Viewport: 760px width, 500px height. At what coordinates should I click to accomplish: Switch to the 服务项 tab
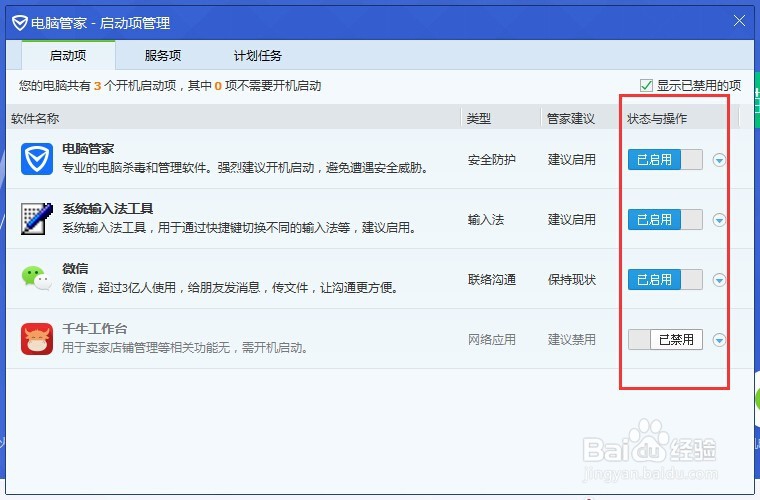pos(163,55)
